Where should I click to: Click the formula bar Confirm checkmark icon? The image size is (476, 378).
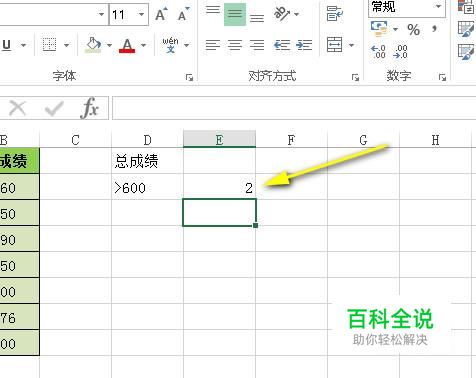(54, 108)
